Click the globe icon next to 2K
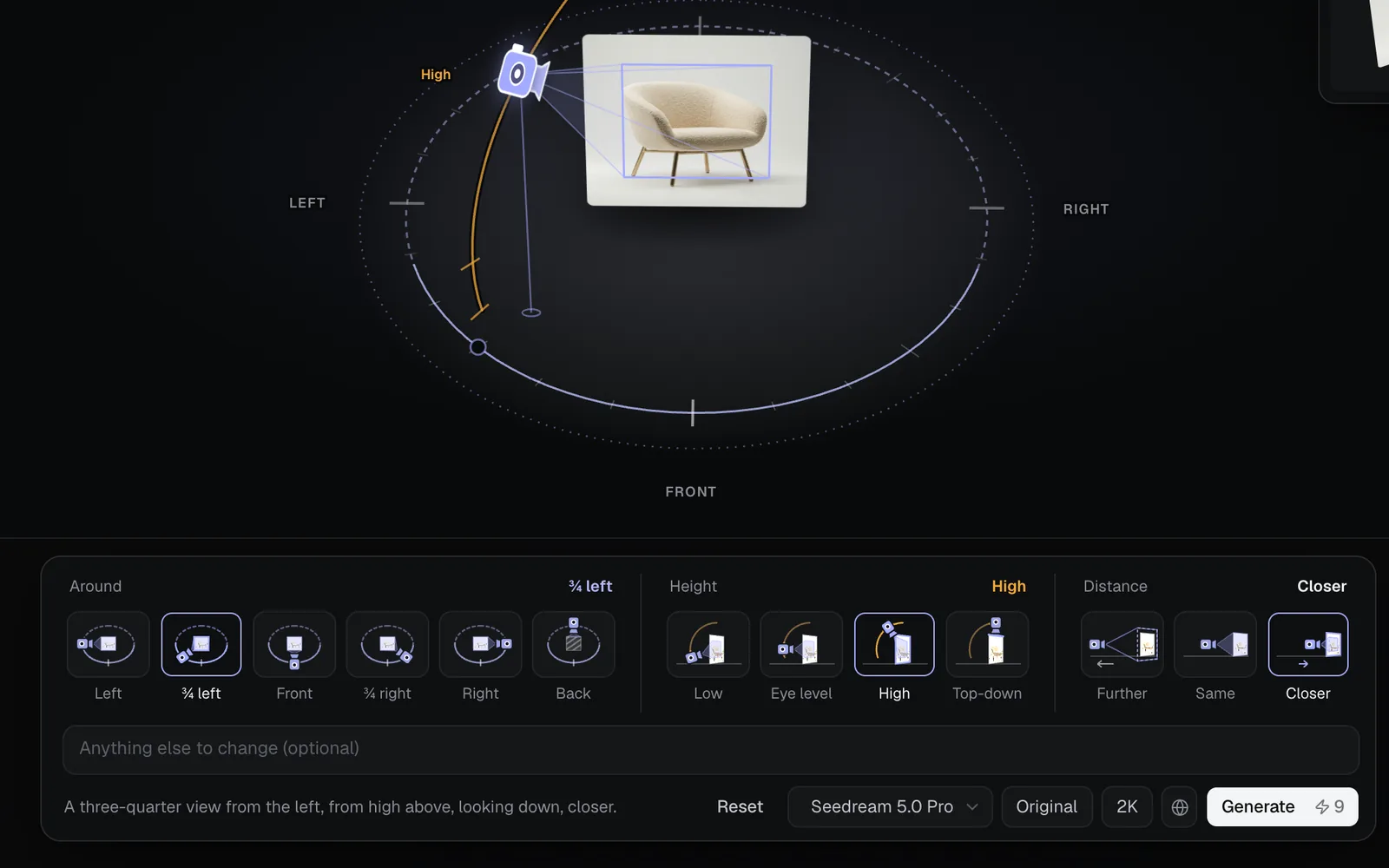 point(1180,807)
